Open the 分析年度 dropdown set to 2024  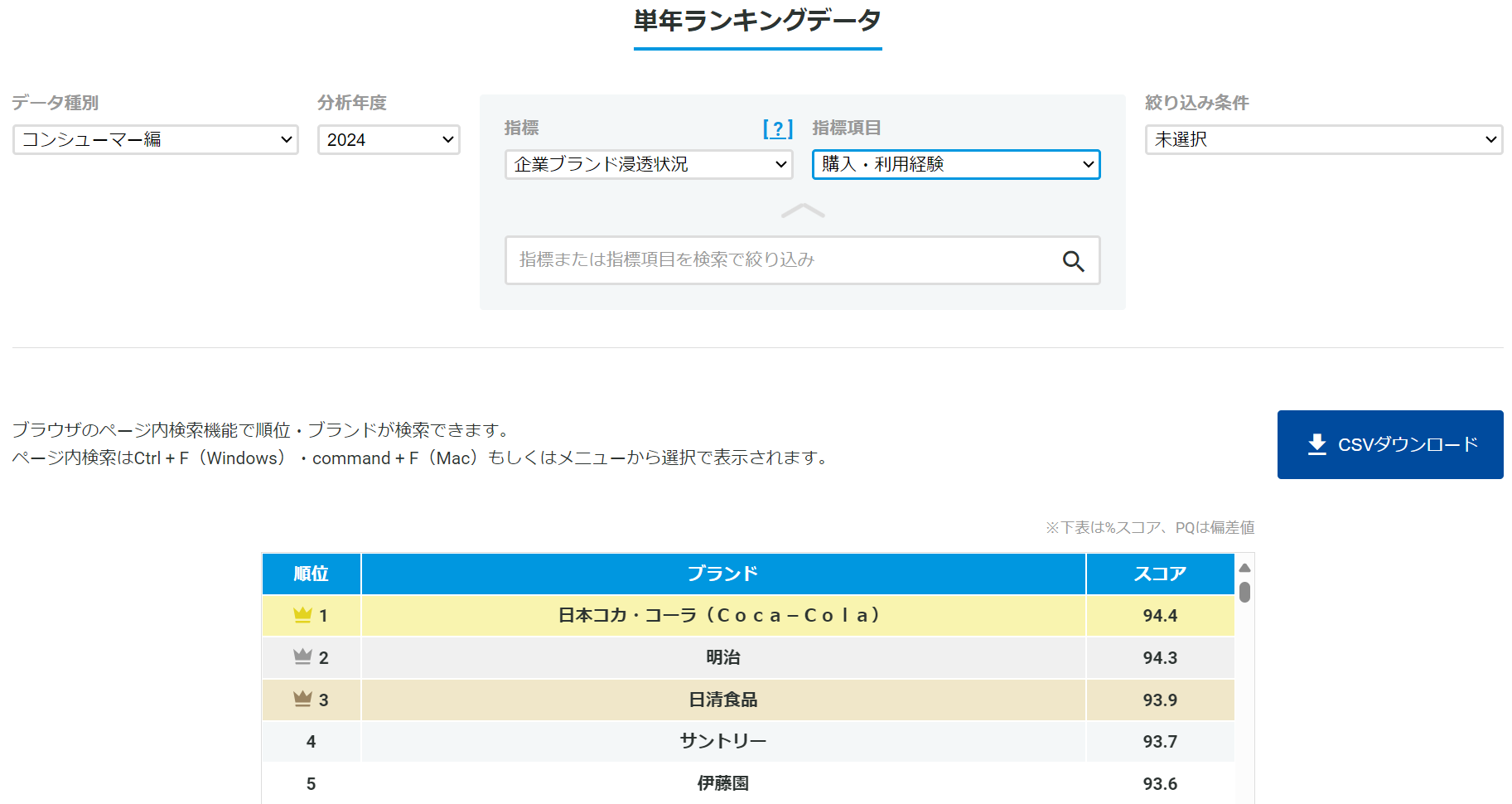[389, 139]
